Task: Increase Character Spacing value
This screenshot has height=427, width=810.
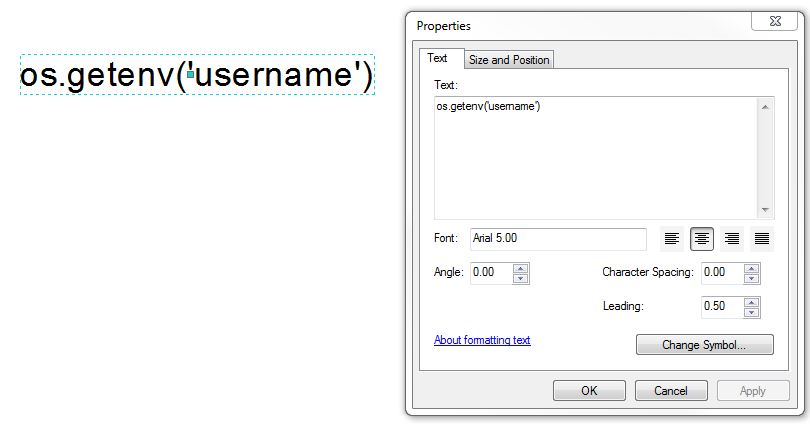Action: point(751,267)
